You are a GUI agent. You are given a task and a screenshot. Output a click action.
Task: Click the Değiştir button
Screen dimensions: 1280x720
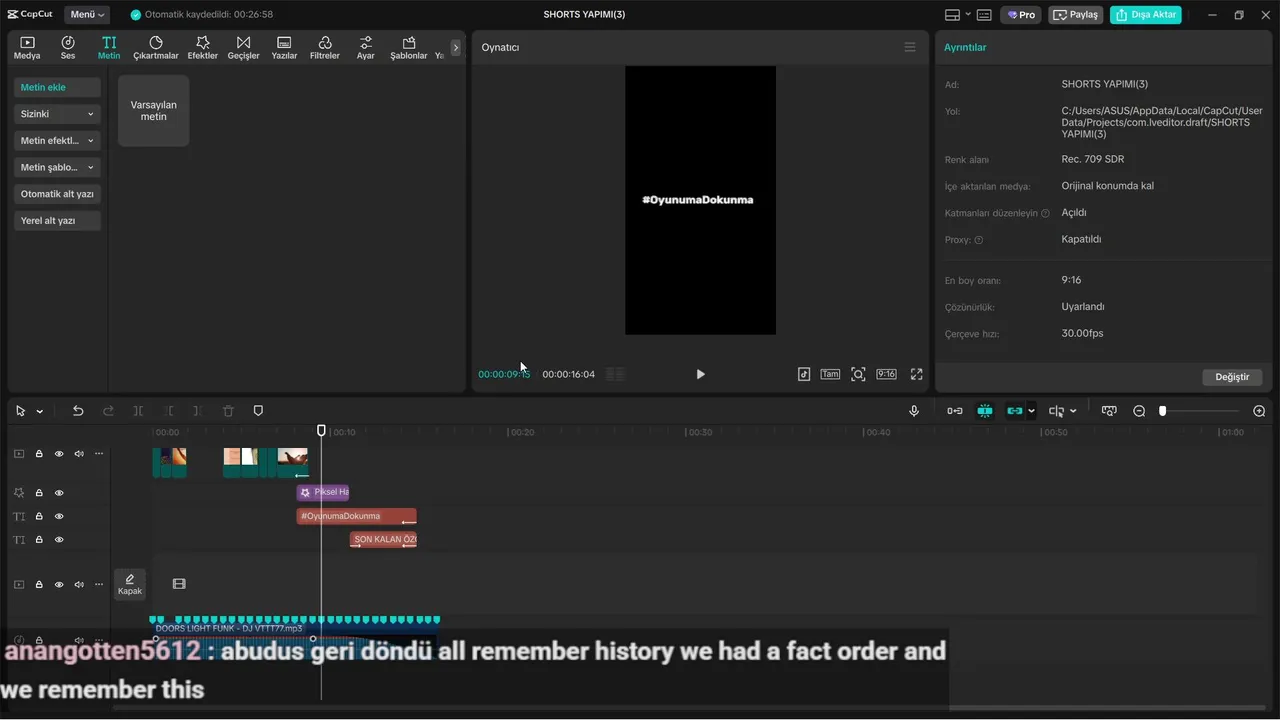1232,377
